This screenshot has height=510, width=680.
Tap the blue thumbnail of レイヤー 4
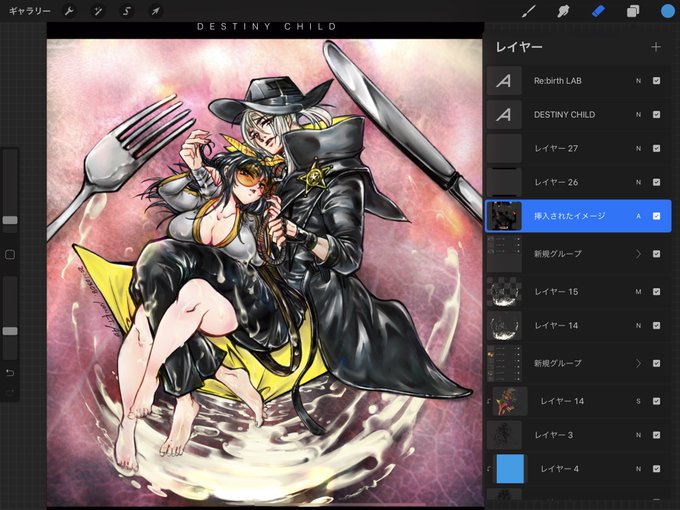pos(510,469)
